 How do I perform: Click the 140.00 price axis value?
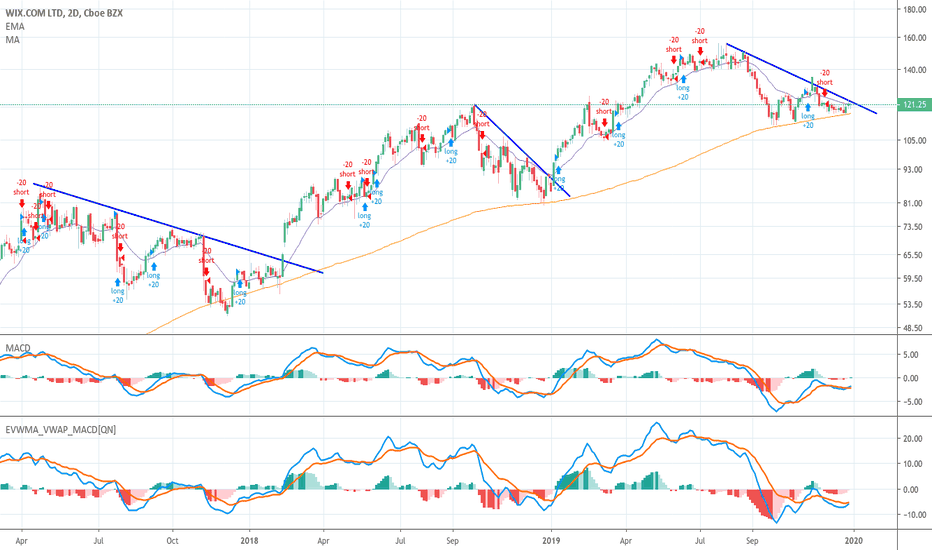(x=915, y=70)
